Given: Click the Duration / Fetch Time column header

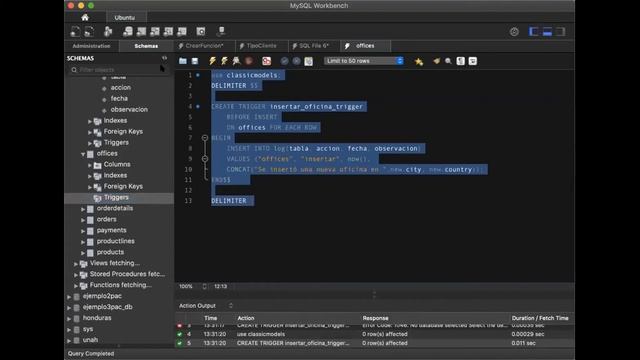Looking at the screenshot, I should (x=540, y=318).
